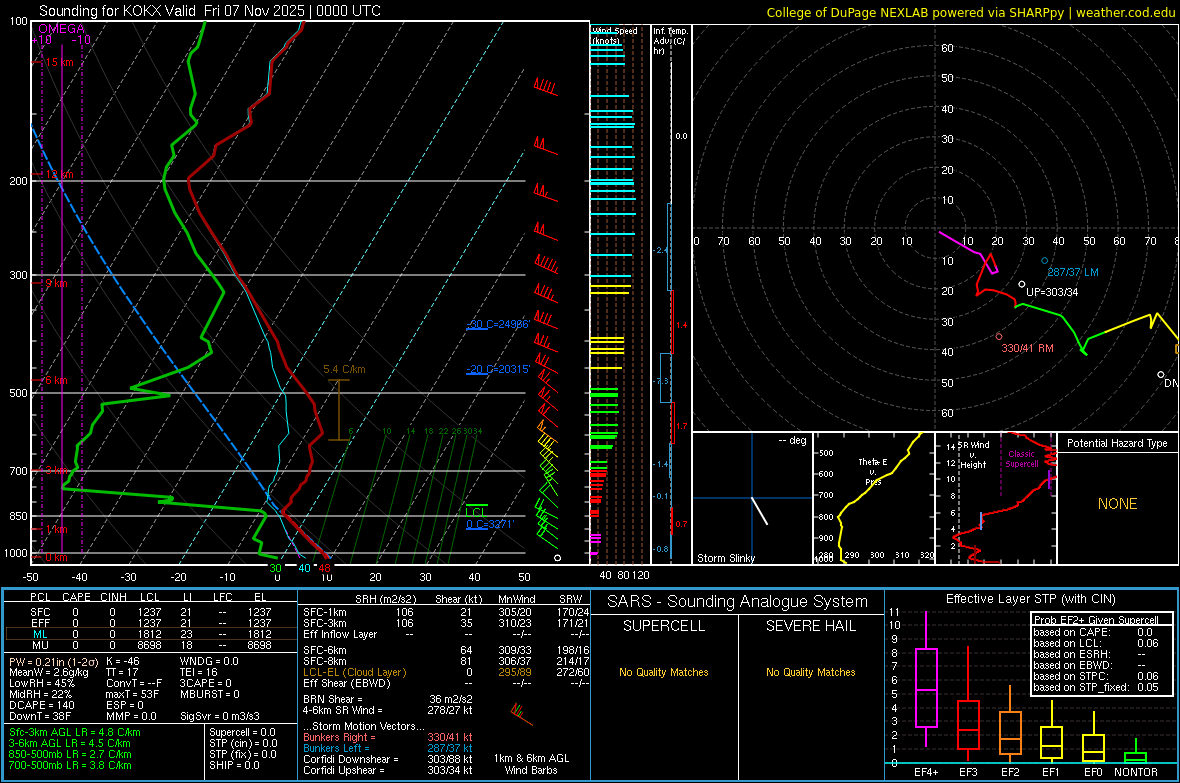Viewport: 1180px width, 783px height.
Task: Click the 850-500mb LR = 2.7 C/km line
Action: pos(70,754)
